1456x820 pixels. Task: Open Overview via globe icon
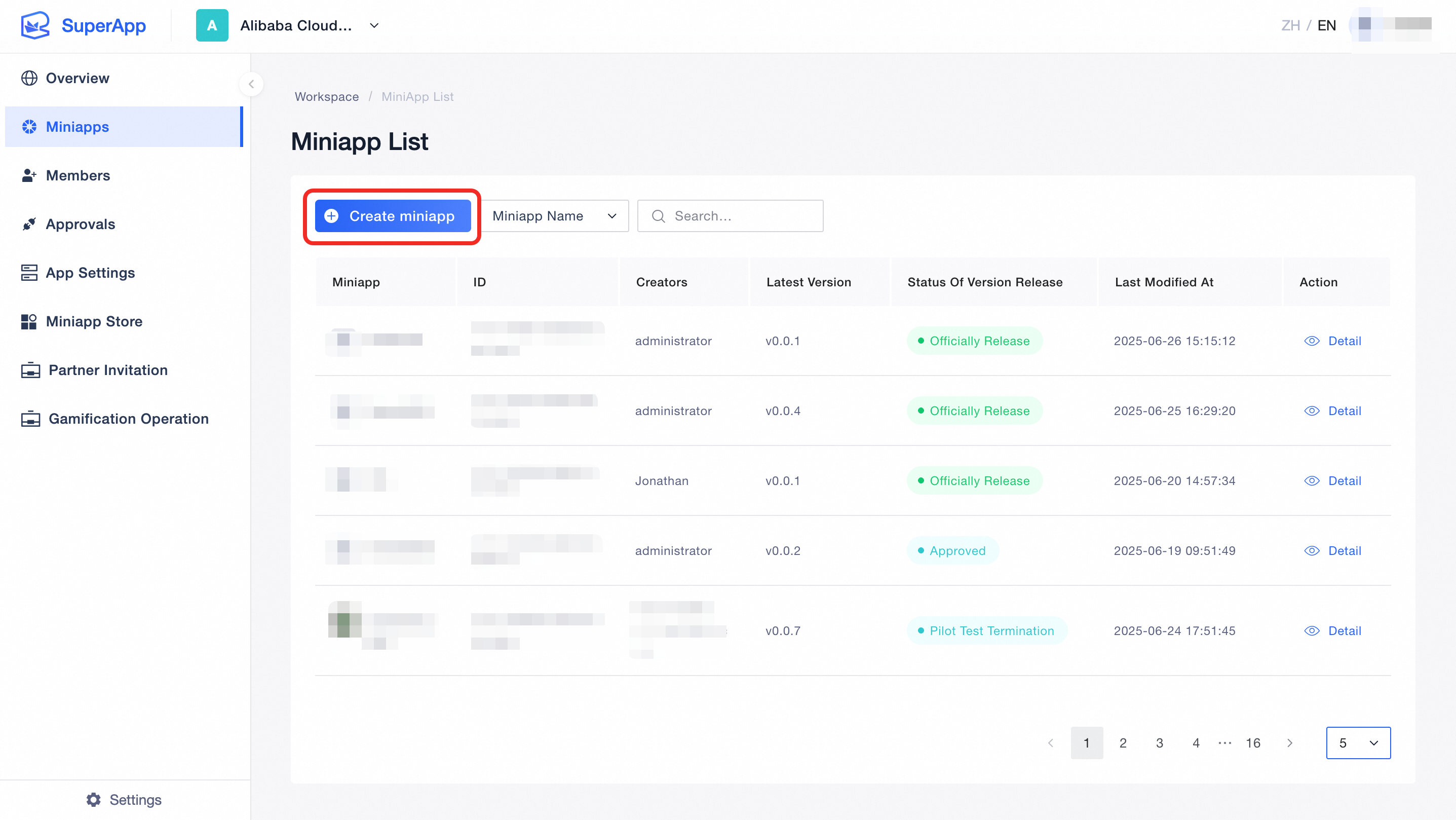29,78
